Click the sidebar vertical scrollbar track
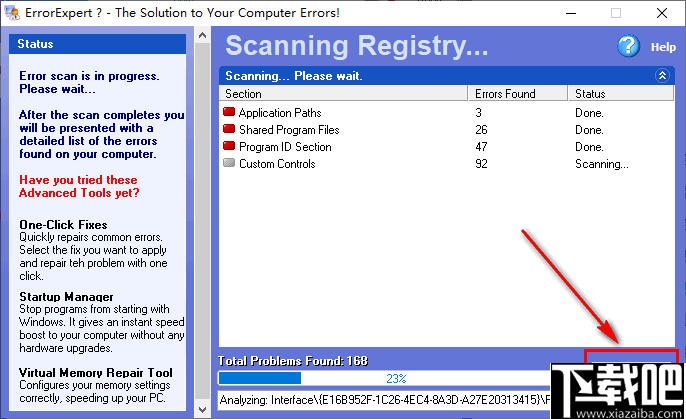 pyautogui.click(x=202, y=222)
